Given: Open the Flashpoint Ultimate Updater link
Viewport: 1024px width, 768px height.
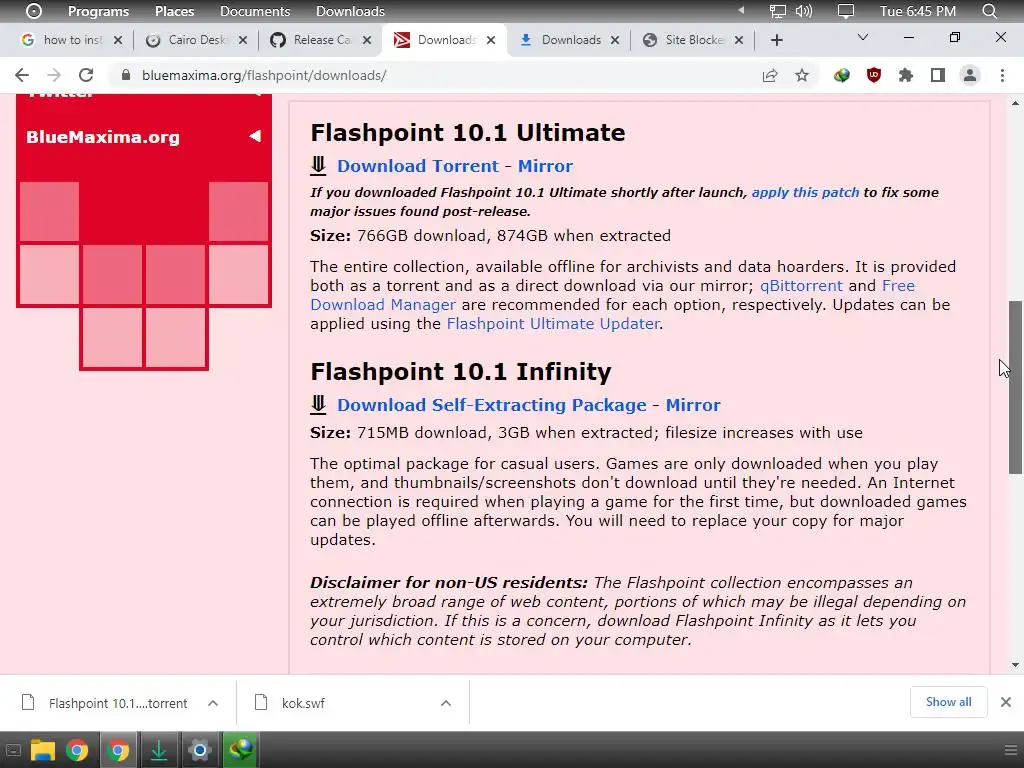Looking at the screenshot, I should point(552,323).
